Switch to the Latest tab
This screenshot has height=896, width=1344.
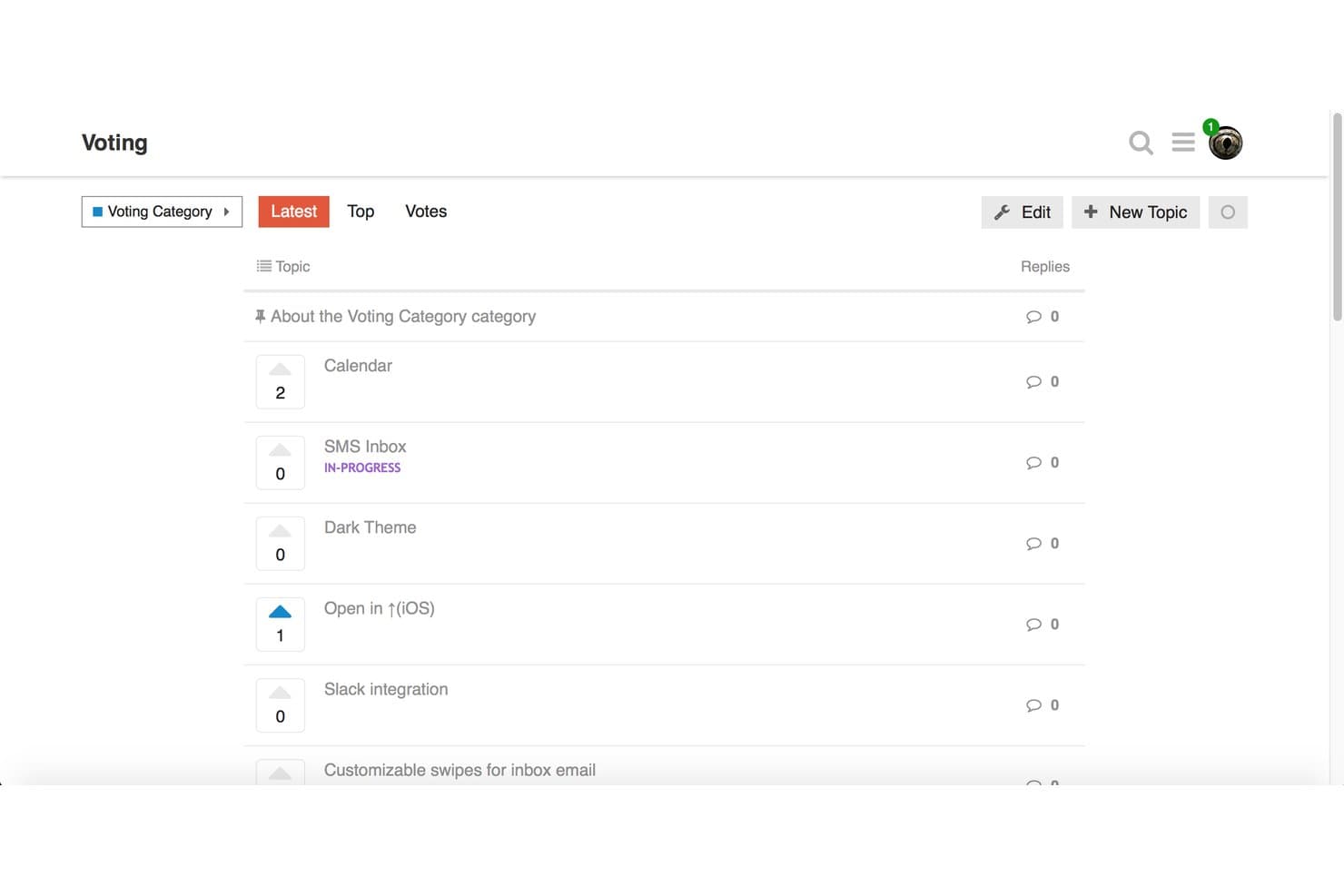pyautogui.click(x=293, y=212)
